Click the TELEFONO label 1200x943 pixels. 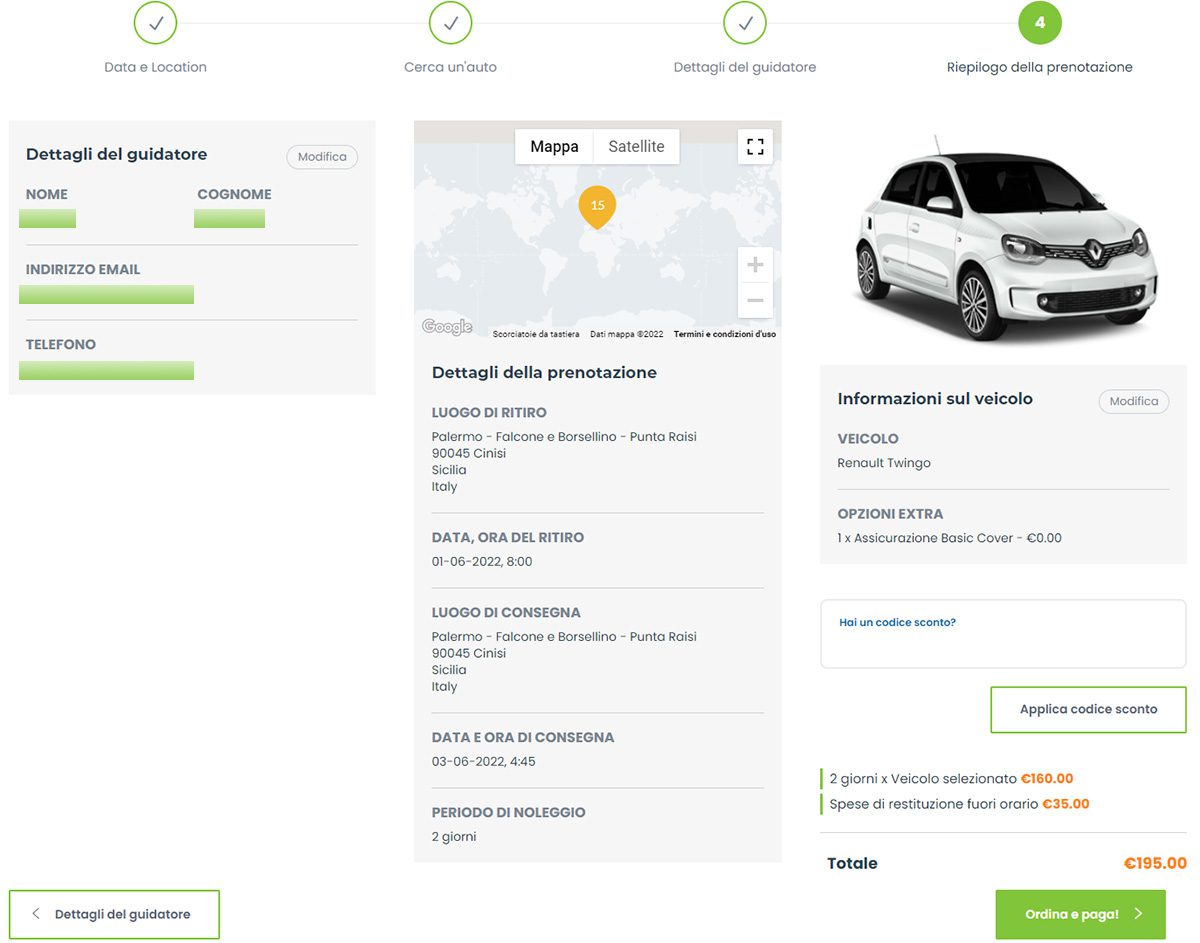pos(61,345)
